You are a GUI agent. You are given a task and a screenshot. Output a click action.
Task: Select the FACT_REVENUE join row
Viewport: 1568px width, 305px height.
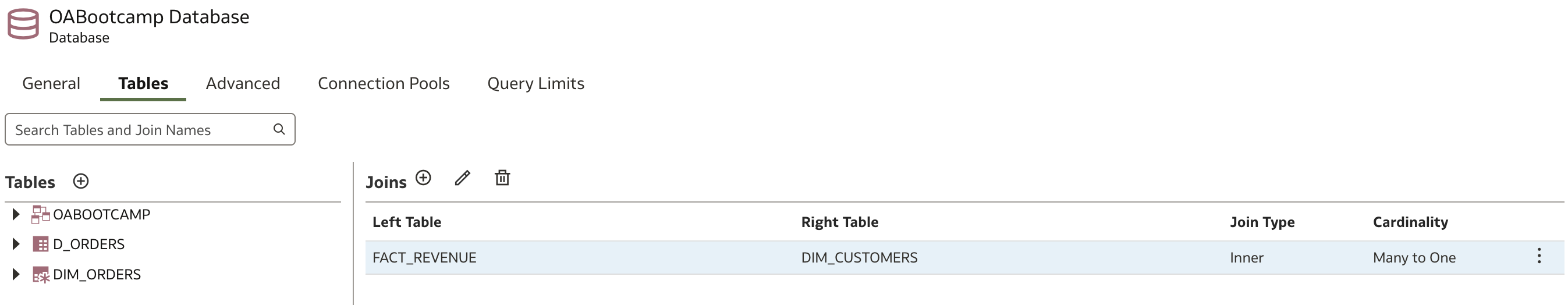964,257
